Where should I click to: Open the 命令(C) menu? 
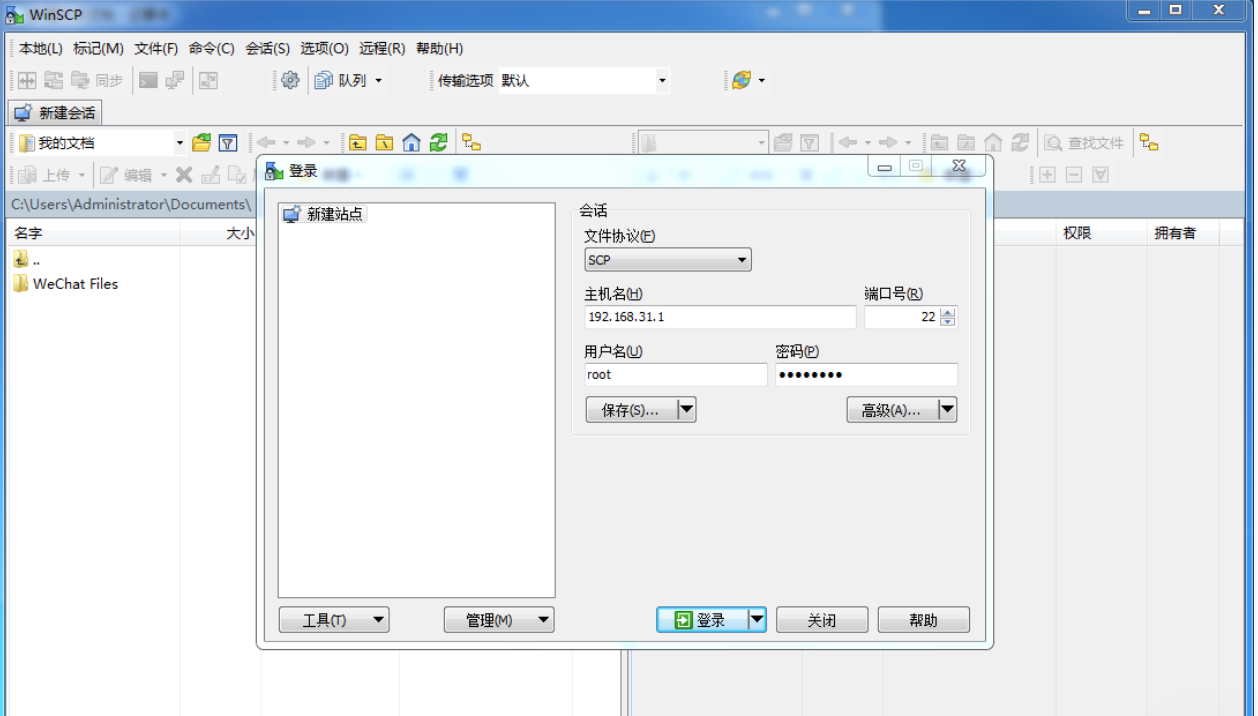coord(211,48)
